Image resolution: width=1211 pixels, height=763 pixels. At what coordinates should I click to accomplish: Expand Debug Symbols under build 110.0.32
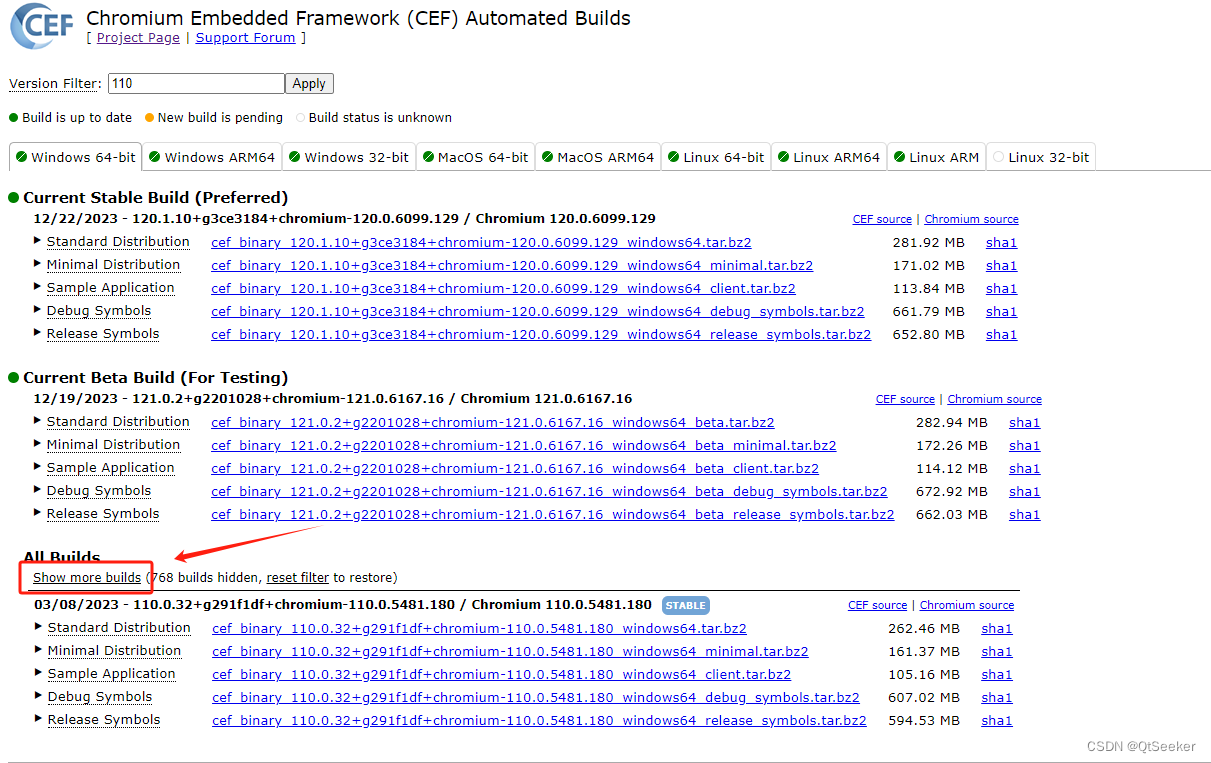tap(100, 697)
